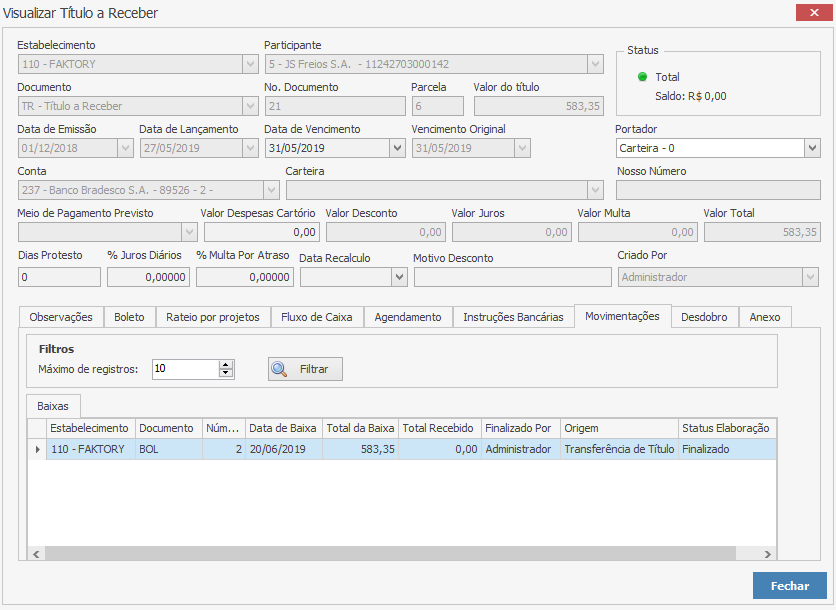Select the Fluxo de Caixa tab
836x610 pixels.
[317, 317]
